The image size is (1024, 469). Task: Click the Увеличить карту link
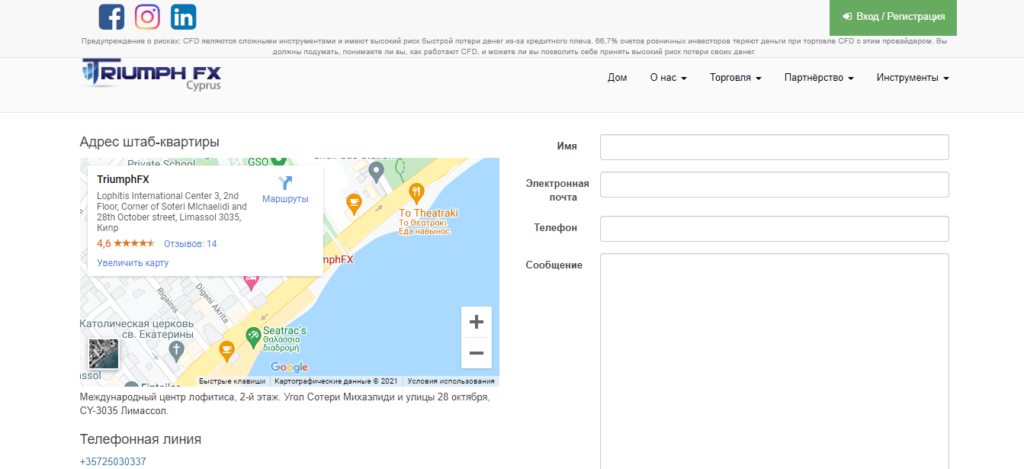coord(133,263)
